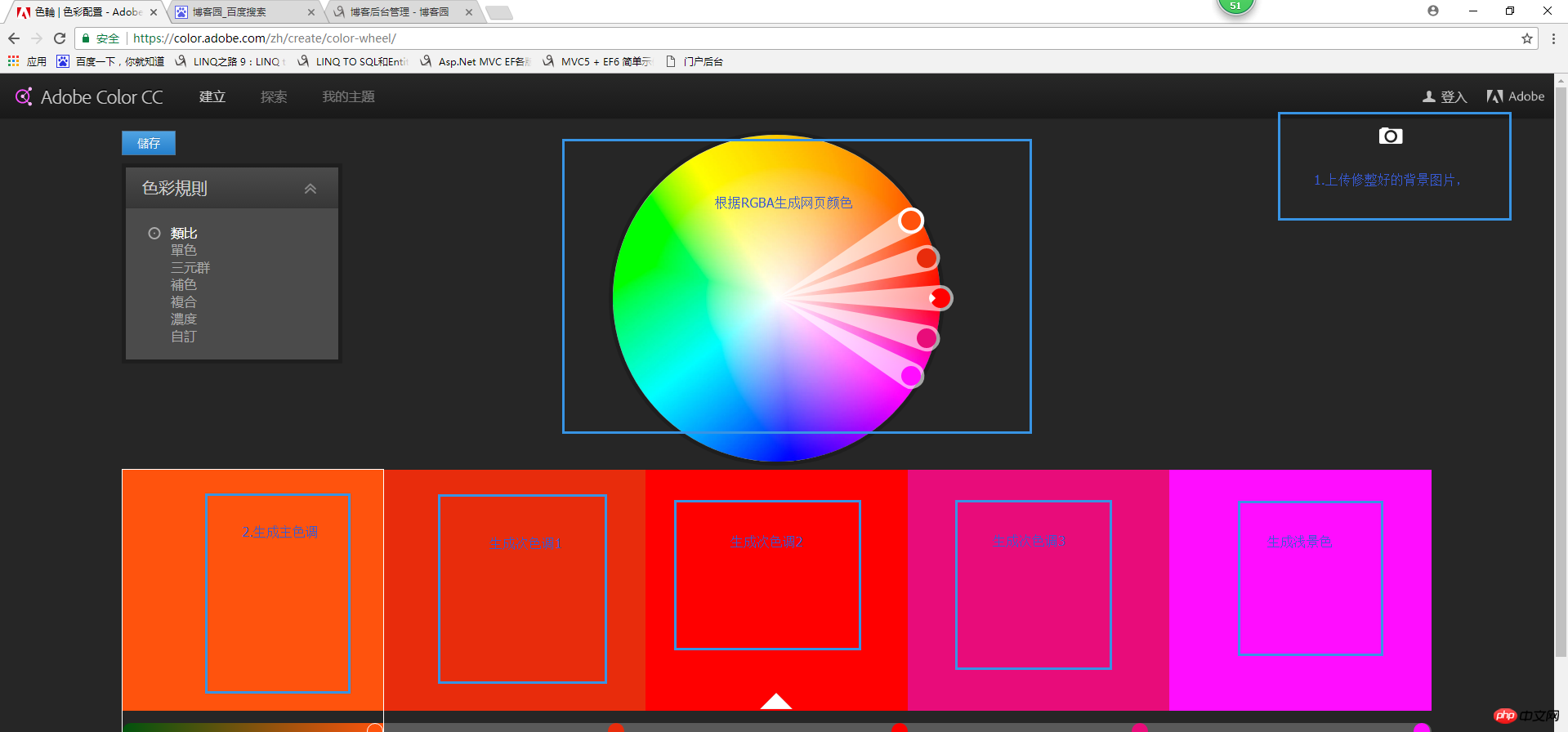Screen dimensions: 1568x732
Task: Choose the 自訂 custom color rule
Action: [x=184, y=337]
